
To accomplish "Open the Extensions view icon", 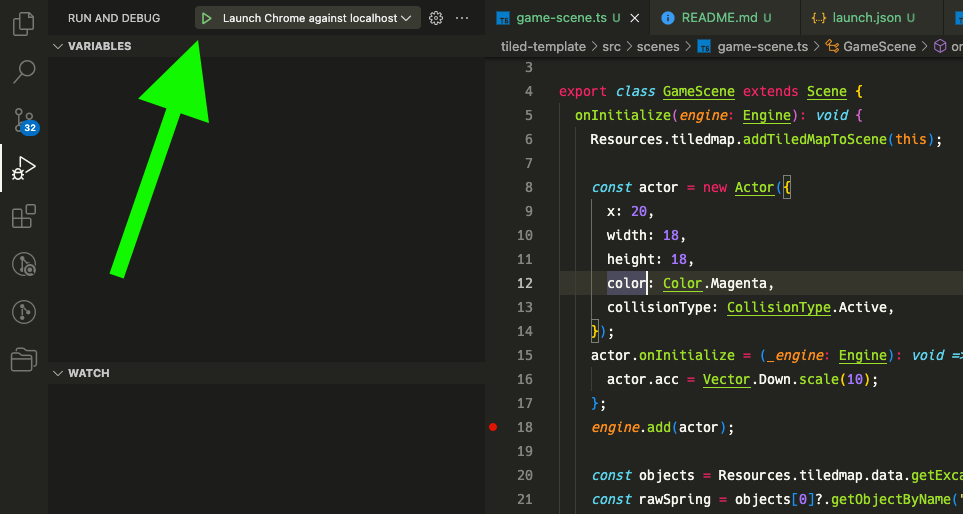I will 23,216.
